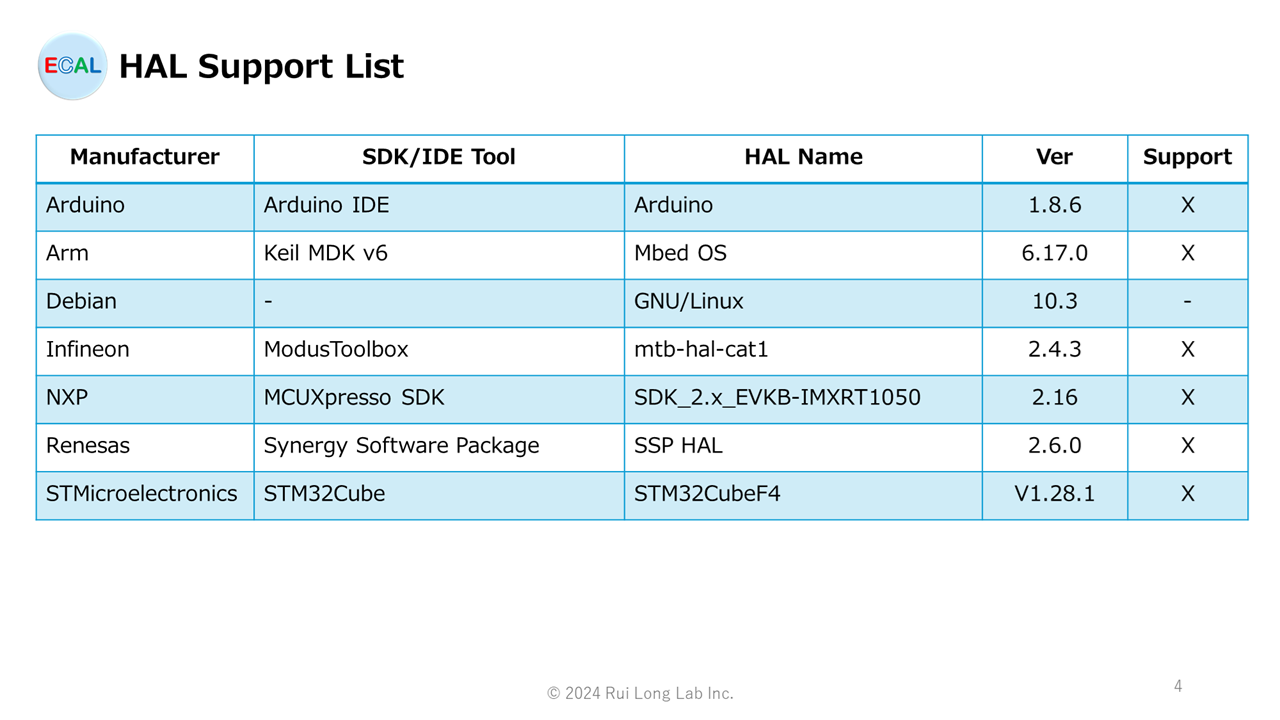Viewport: 1280px width, 720px height.
Task: Click the ECAL logo icon
Action: point(72,66)
